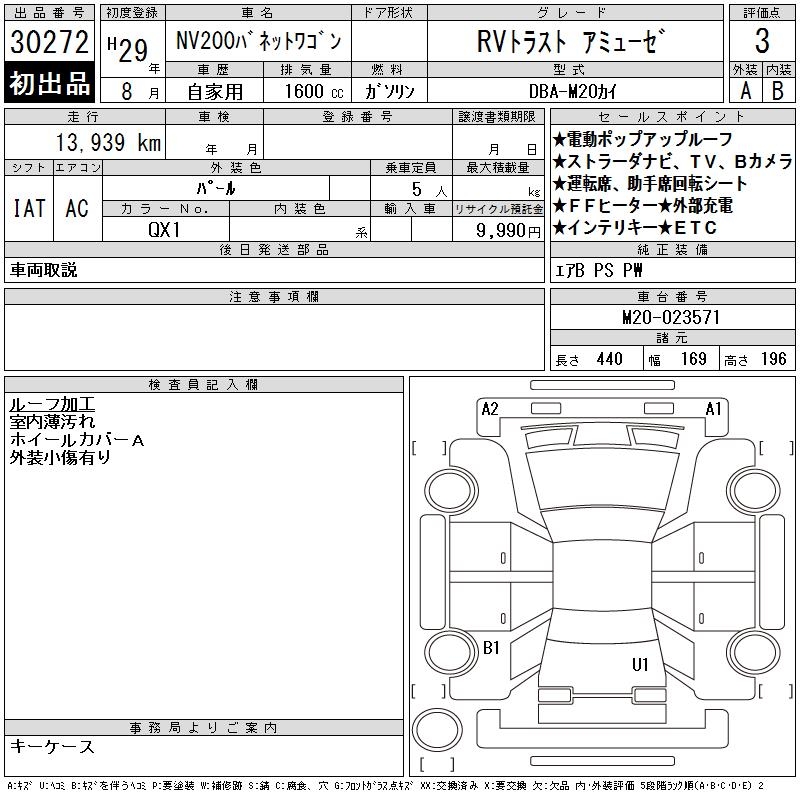Click damage mark U1 on diagram

pos(640,664)
